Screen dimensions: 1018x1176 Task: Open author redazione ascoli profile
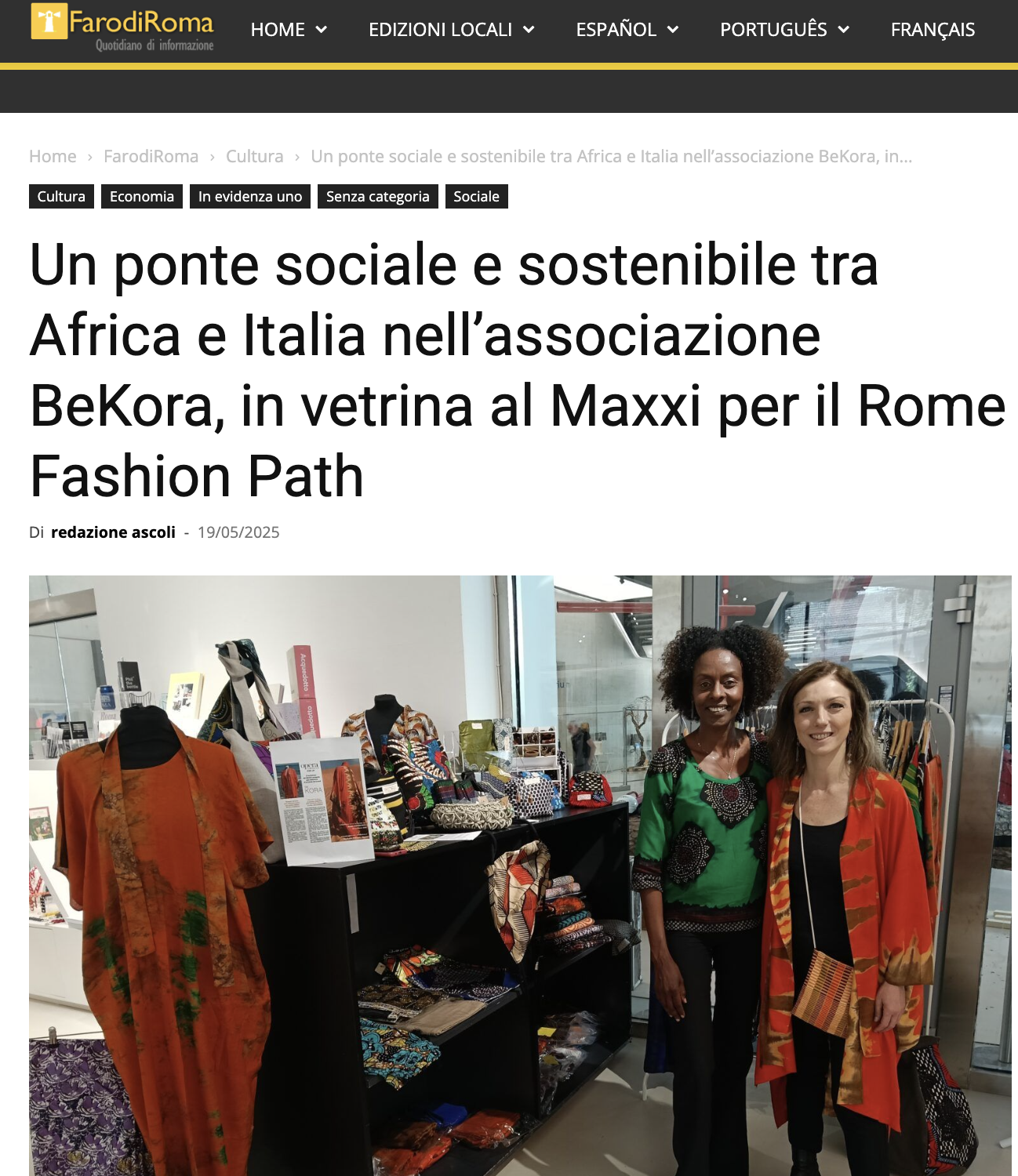(113, 532)
